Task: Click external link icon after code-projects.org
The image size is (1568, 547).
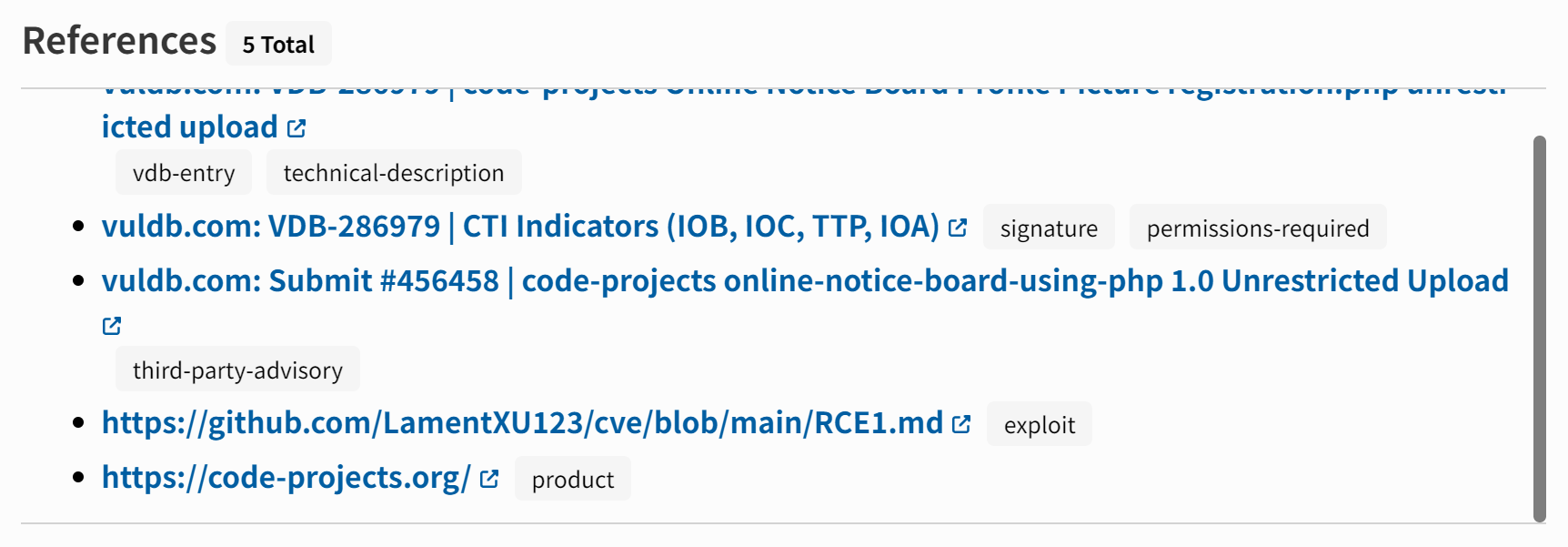Action: 489,479
